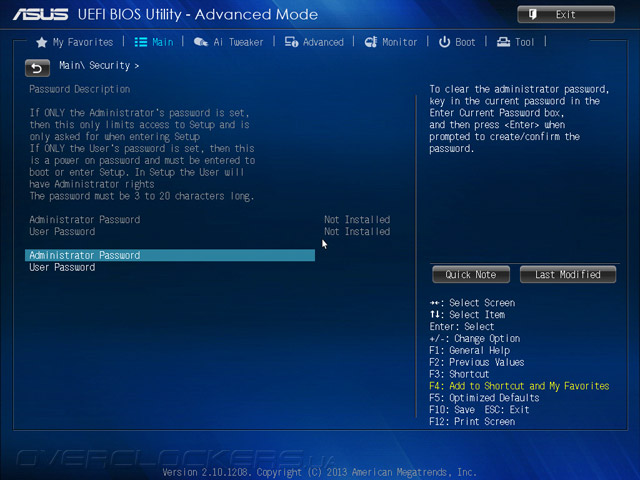
Task: Click User Password Not Installed status
Action: 357,231
